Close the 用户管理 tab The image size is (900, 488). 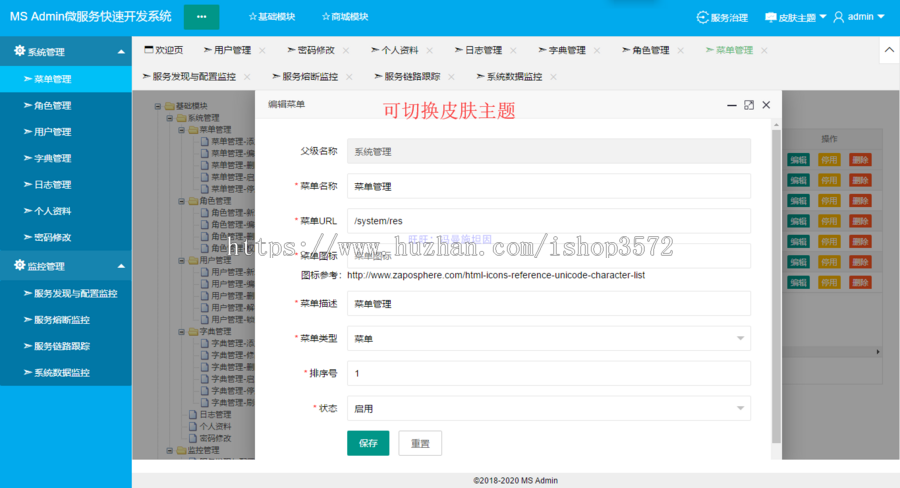[x=262, y=51]
